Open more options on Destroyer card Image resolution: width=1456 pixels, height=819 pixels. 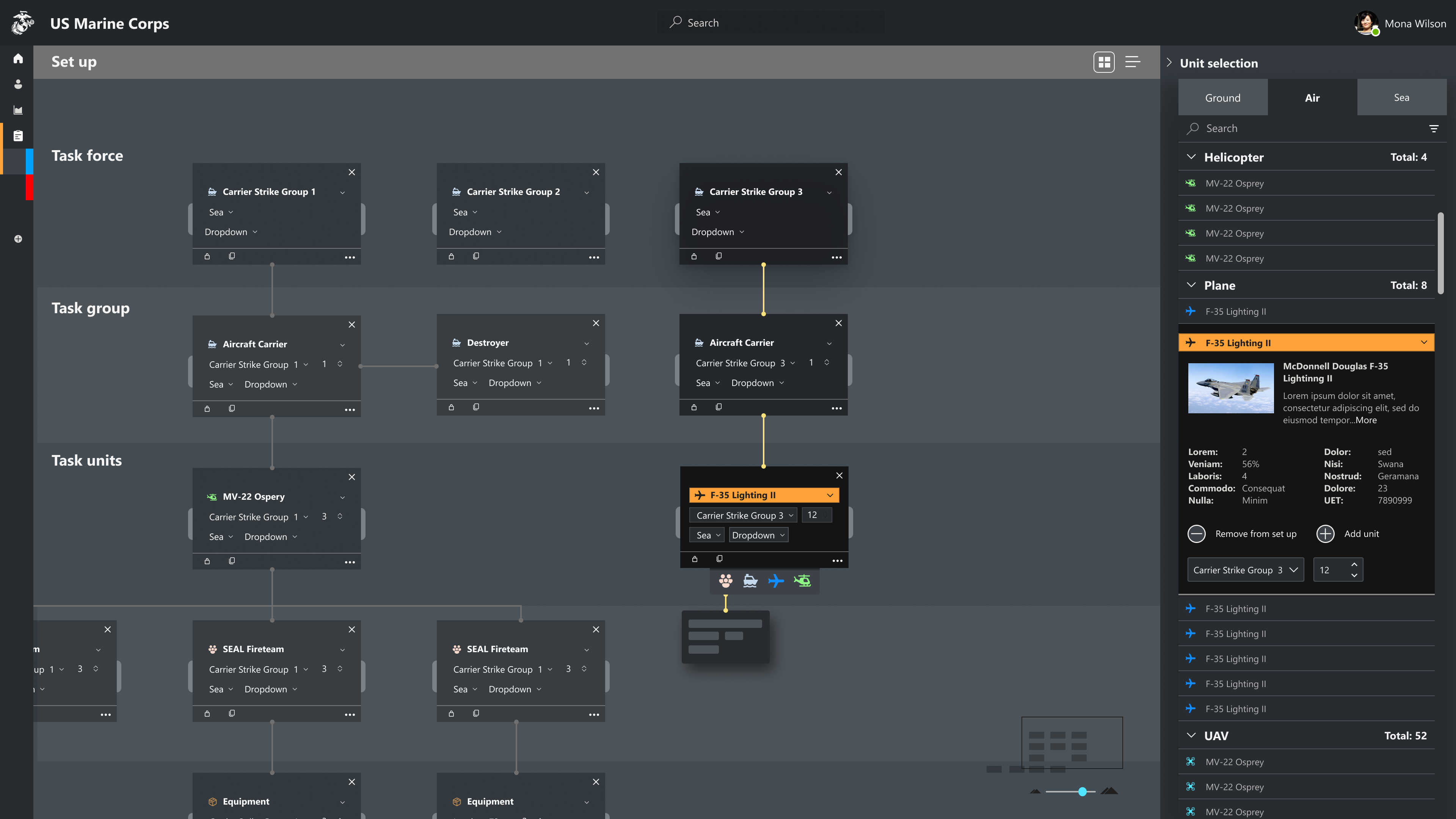pos(594,408)
